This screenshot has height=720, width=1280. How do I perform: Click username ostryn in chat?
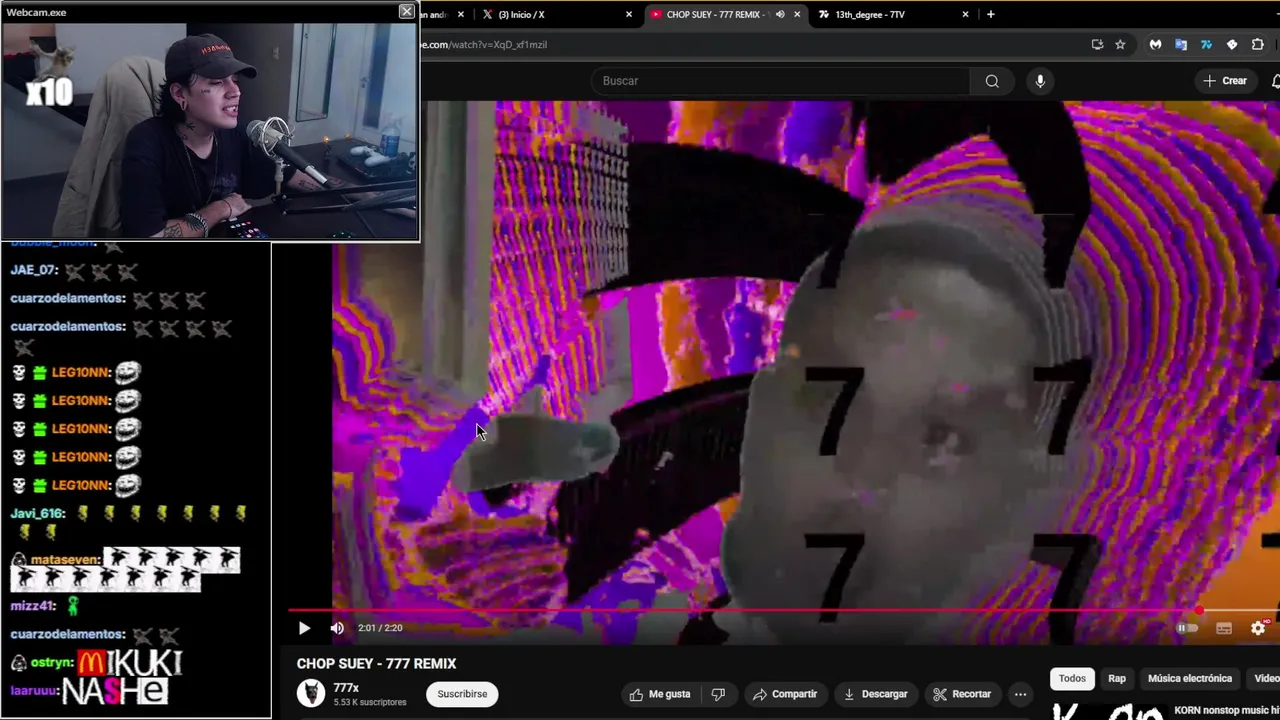(x=50, y=663)
